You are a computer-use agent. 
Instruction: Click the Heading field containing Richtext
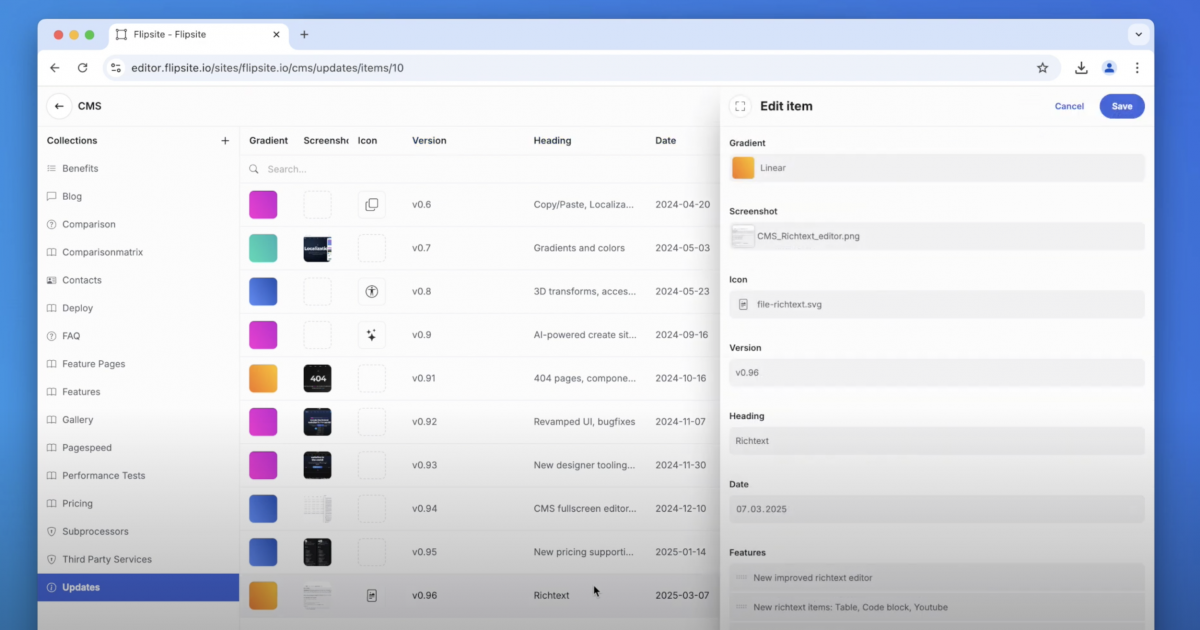coord(937,441)
